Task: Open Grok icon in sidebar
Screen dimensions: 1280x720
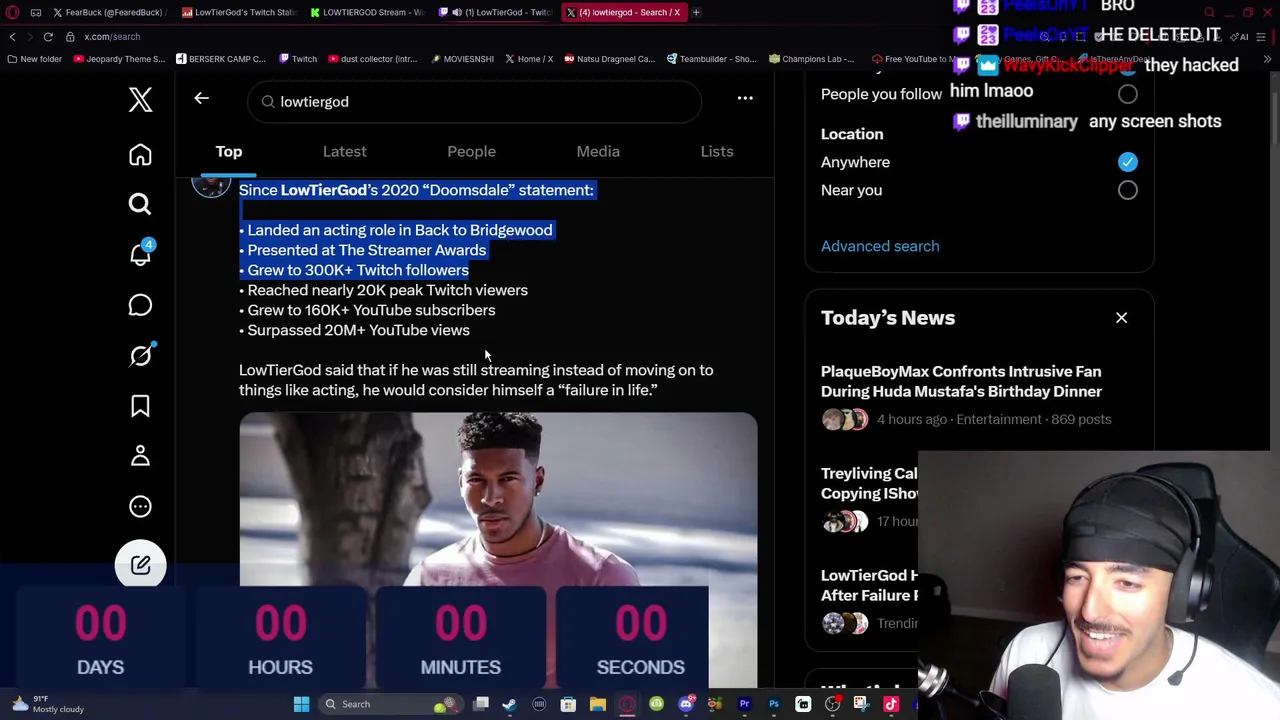Action: click(140, 355)
